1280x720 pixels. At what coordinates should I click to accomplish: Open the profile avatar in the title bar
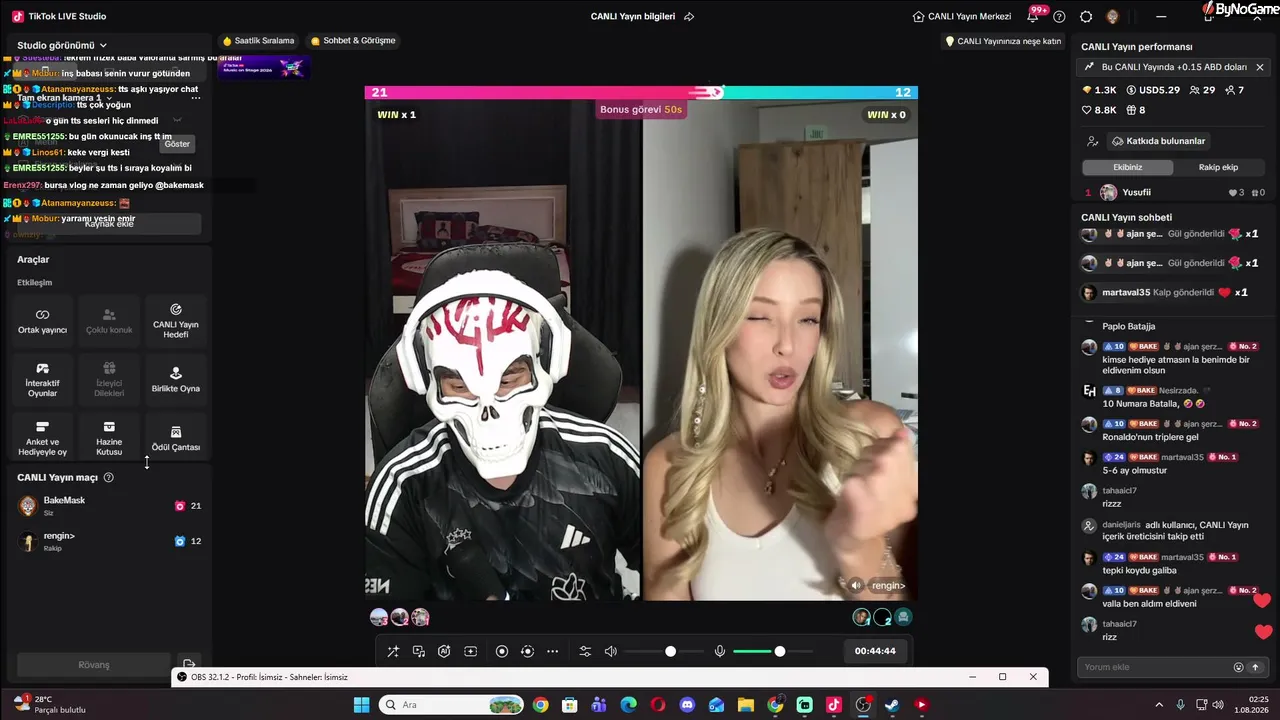[1112, 16]
